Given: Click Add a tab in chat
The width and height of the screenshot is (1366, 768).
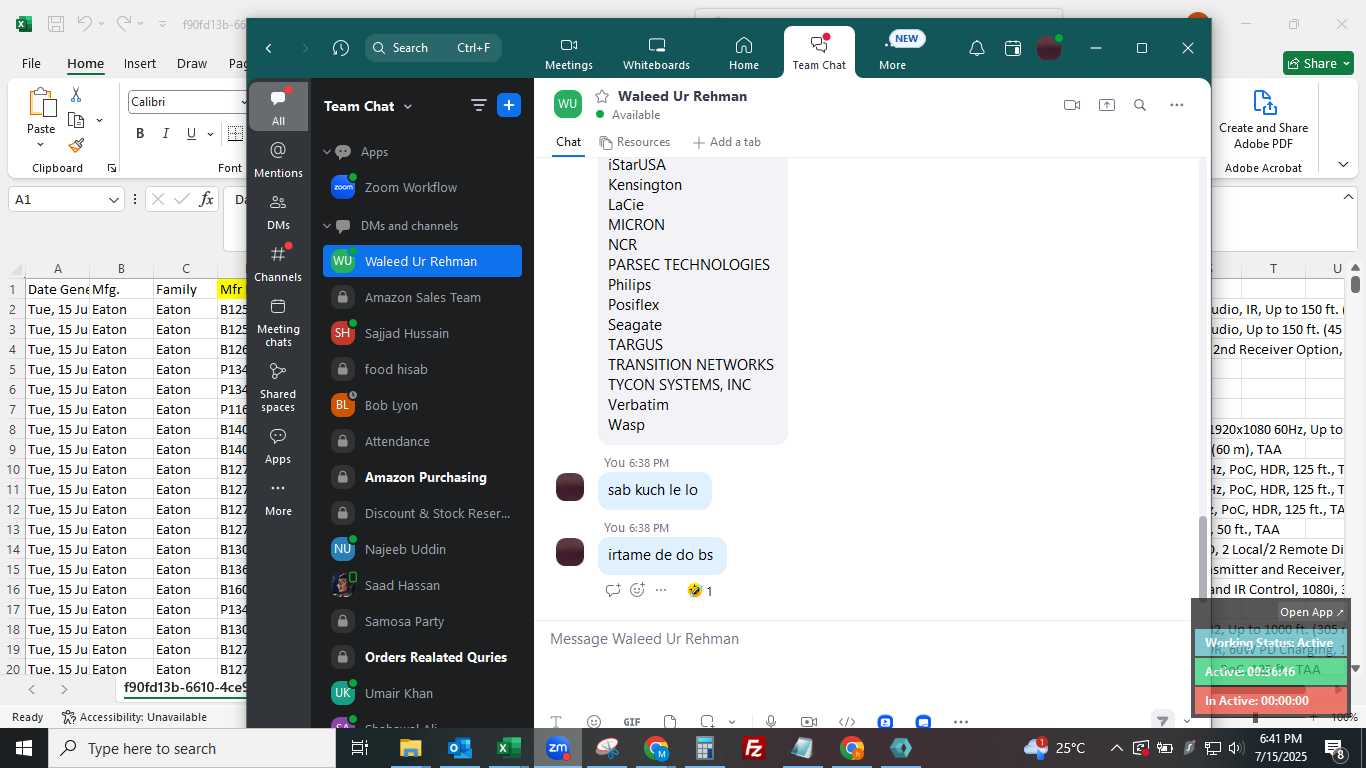Looking at the screenshot, I should click(727, 142).
